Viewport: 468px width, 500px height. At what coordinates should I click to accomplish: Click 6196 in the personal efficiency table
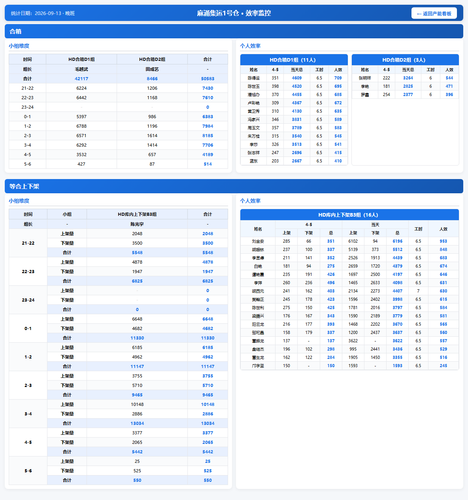(397, 241)
